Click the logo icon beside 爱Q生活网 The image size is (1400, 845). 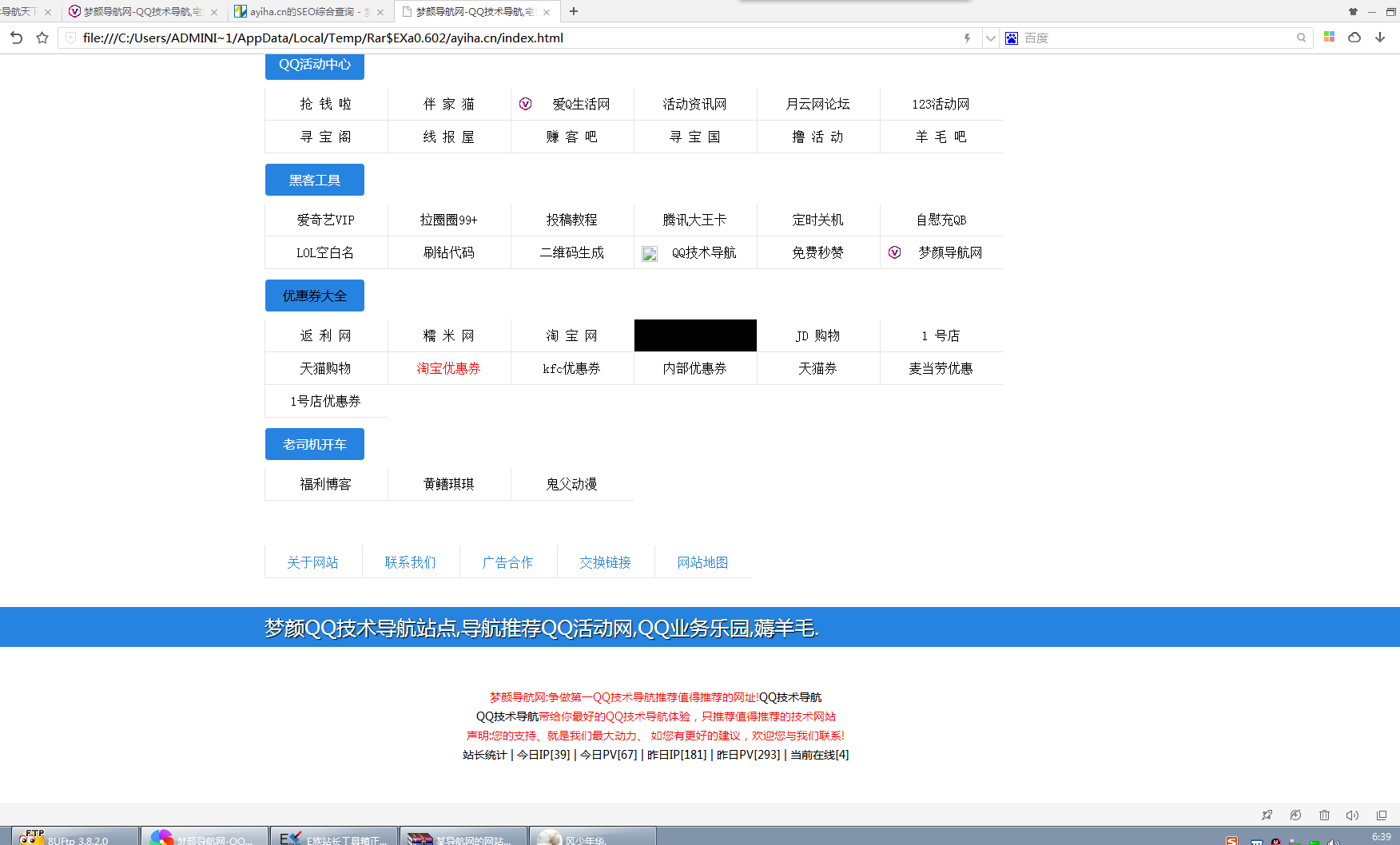(525, 104)
